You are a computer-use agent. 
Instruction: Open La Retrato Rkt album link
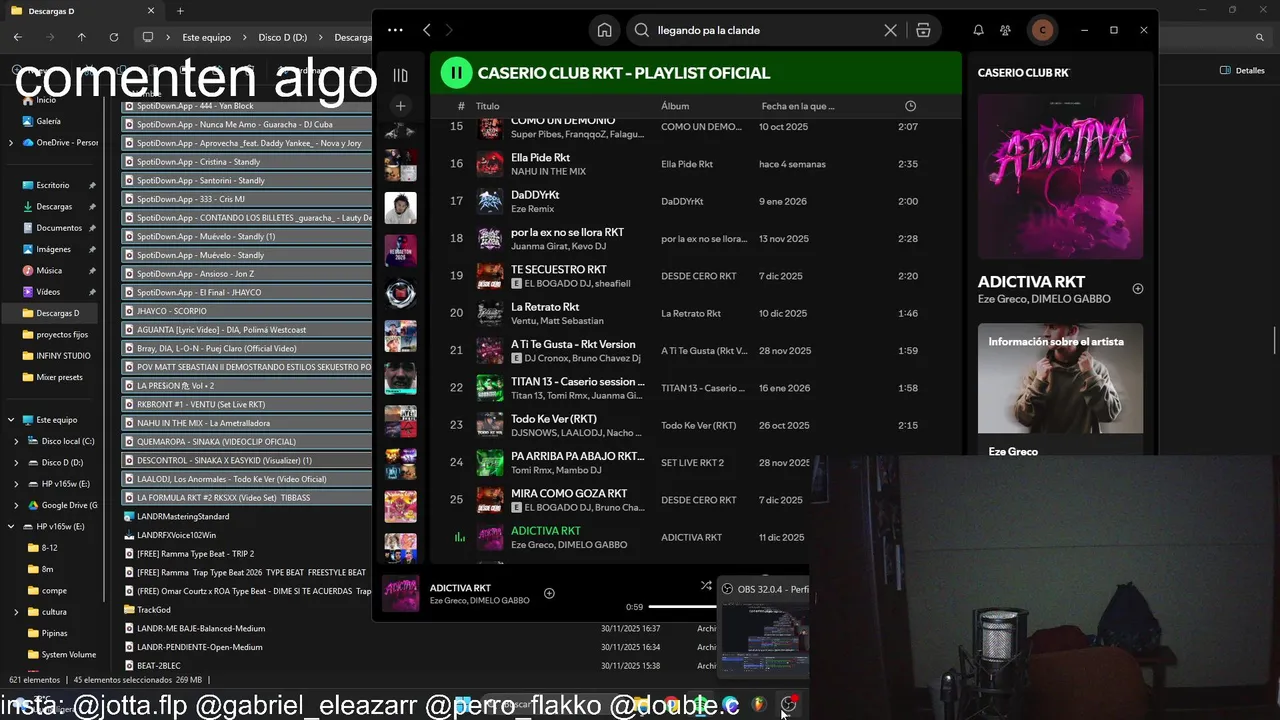691,313
